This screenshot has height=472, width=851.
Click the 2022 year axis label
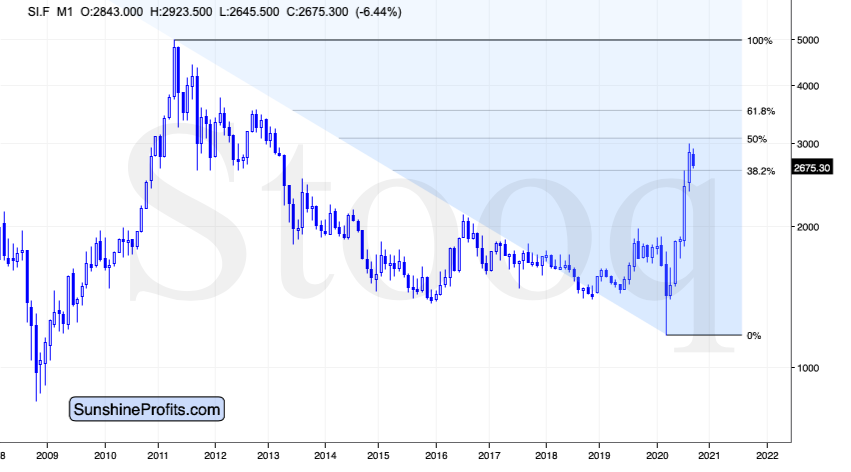click(767, 456)
